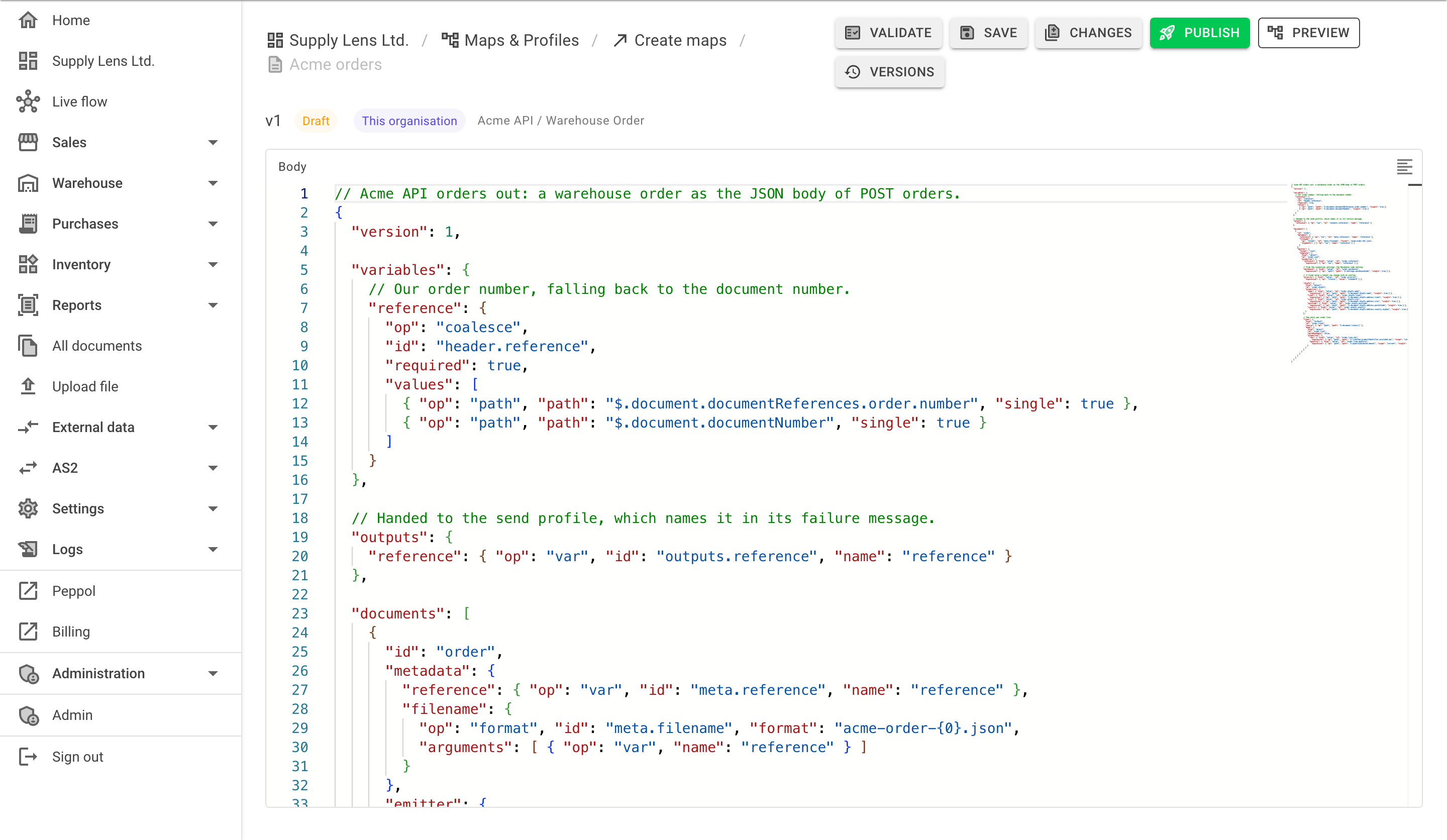
Task: Open the Home sidebar icon
Action: pos(28,20)
